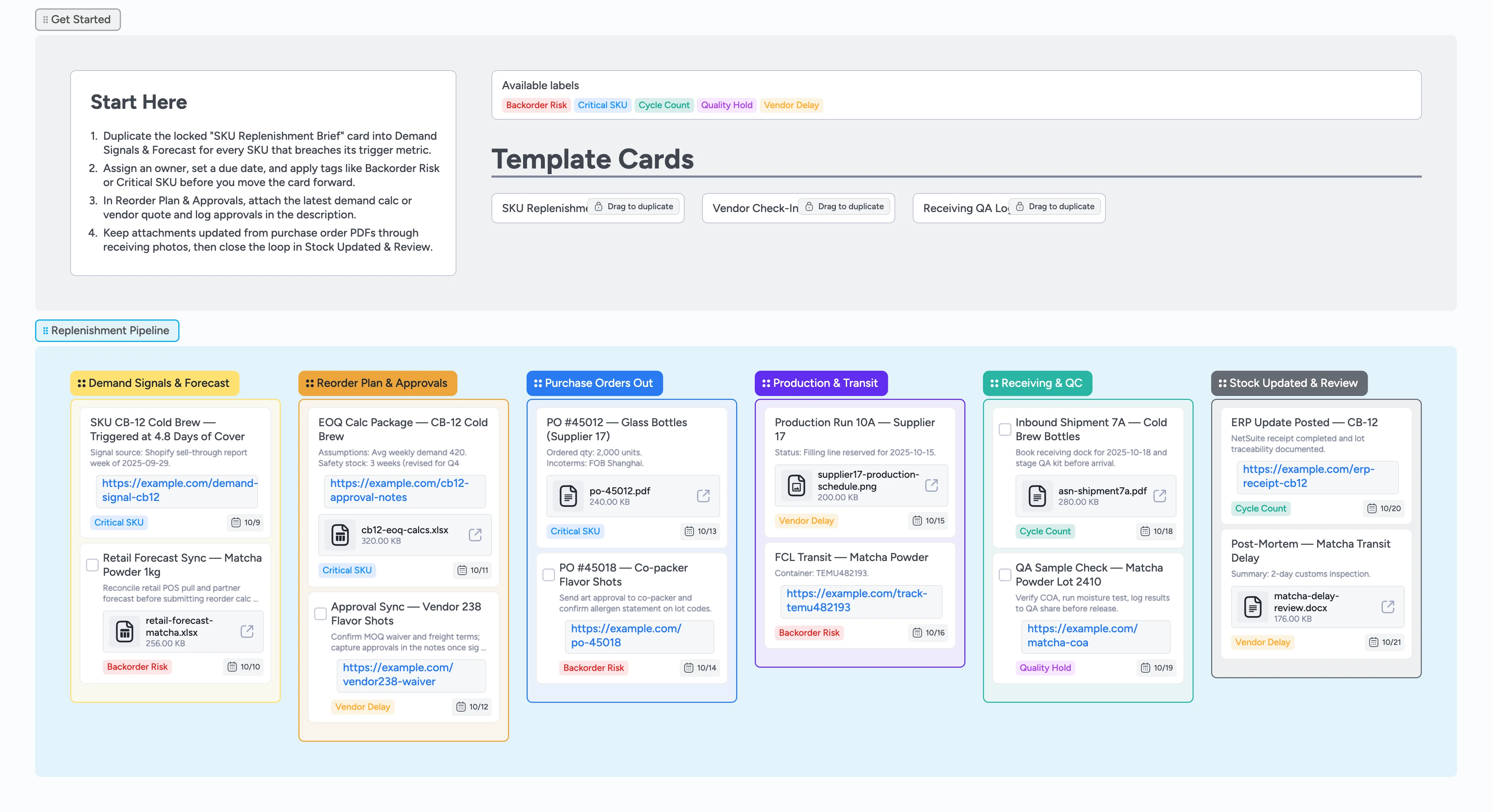1492x812 pixels.
Task: Open po-45012.pdf via its external link icon
Action: 704,496
